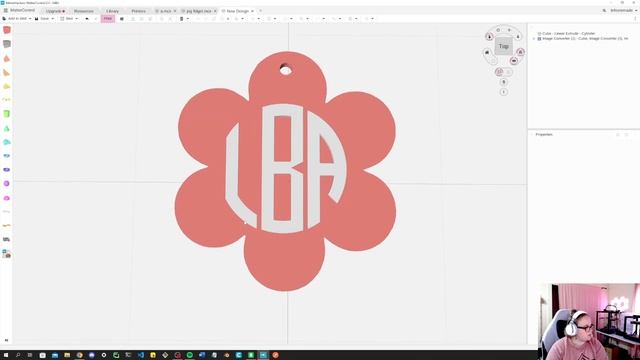Toggle the right half of view mode switch

(508, 72)
